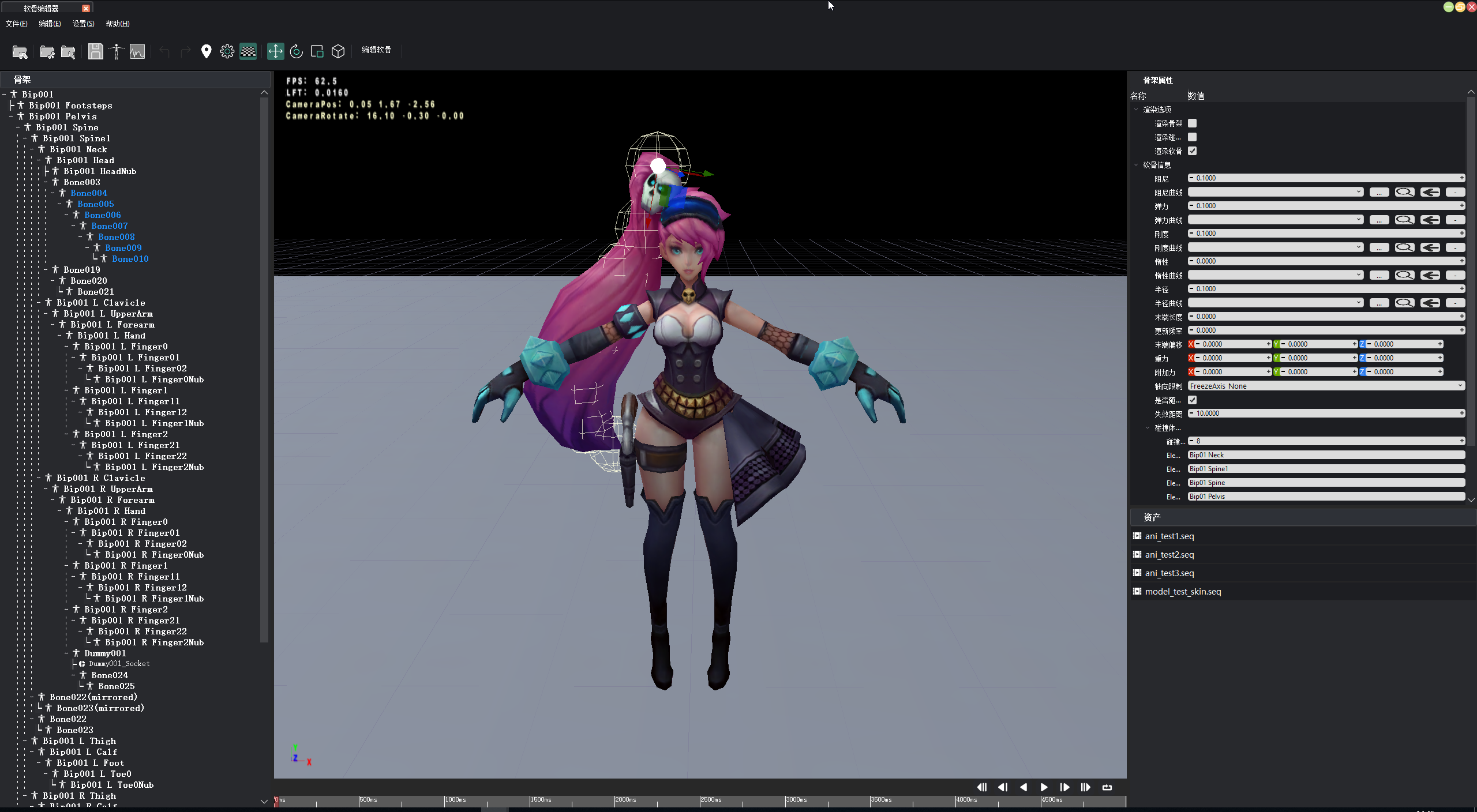Open the 阻尼曲线 dropdown
Viewport: 1477px width, 812px height.
pyautogui.click(x=1276, y=192)
